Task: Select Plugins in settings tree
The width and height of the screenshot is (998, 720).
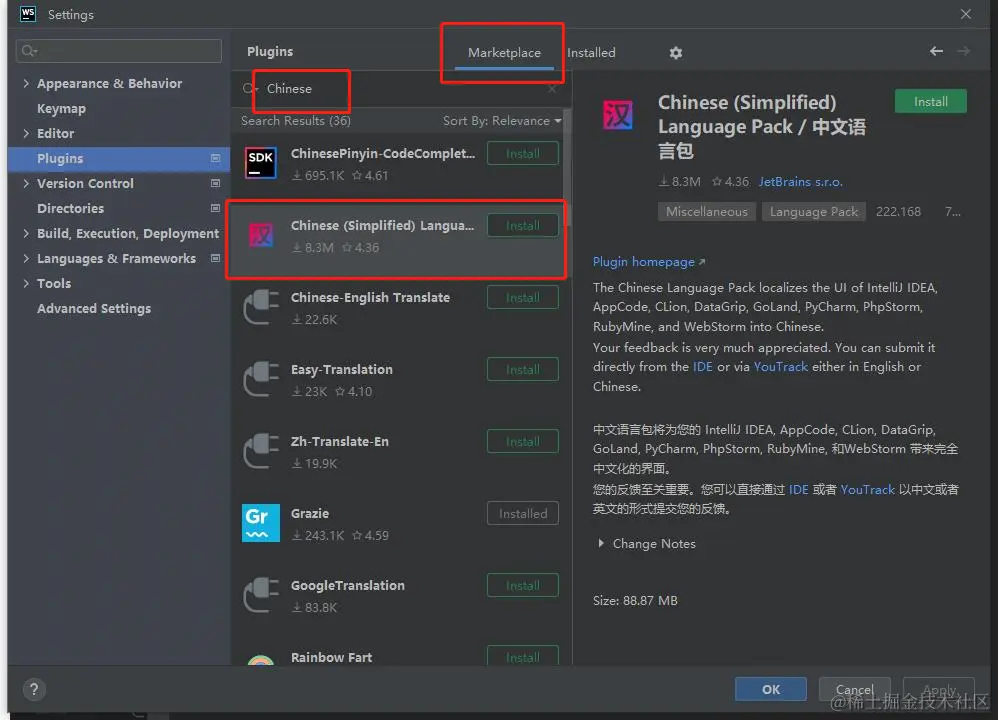Action: point(119,159)
